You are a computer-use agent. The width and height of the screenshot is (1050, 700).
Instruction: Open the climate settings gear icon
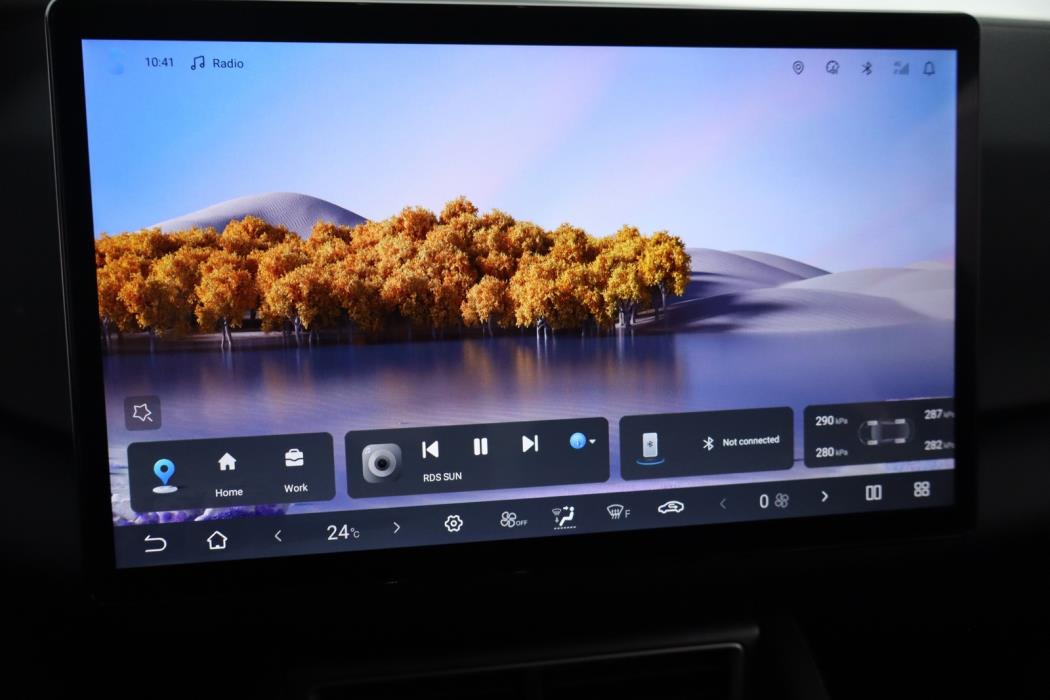[453, 523]
